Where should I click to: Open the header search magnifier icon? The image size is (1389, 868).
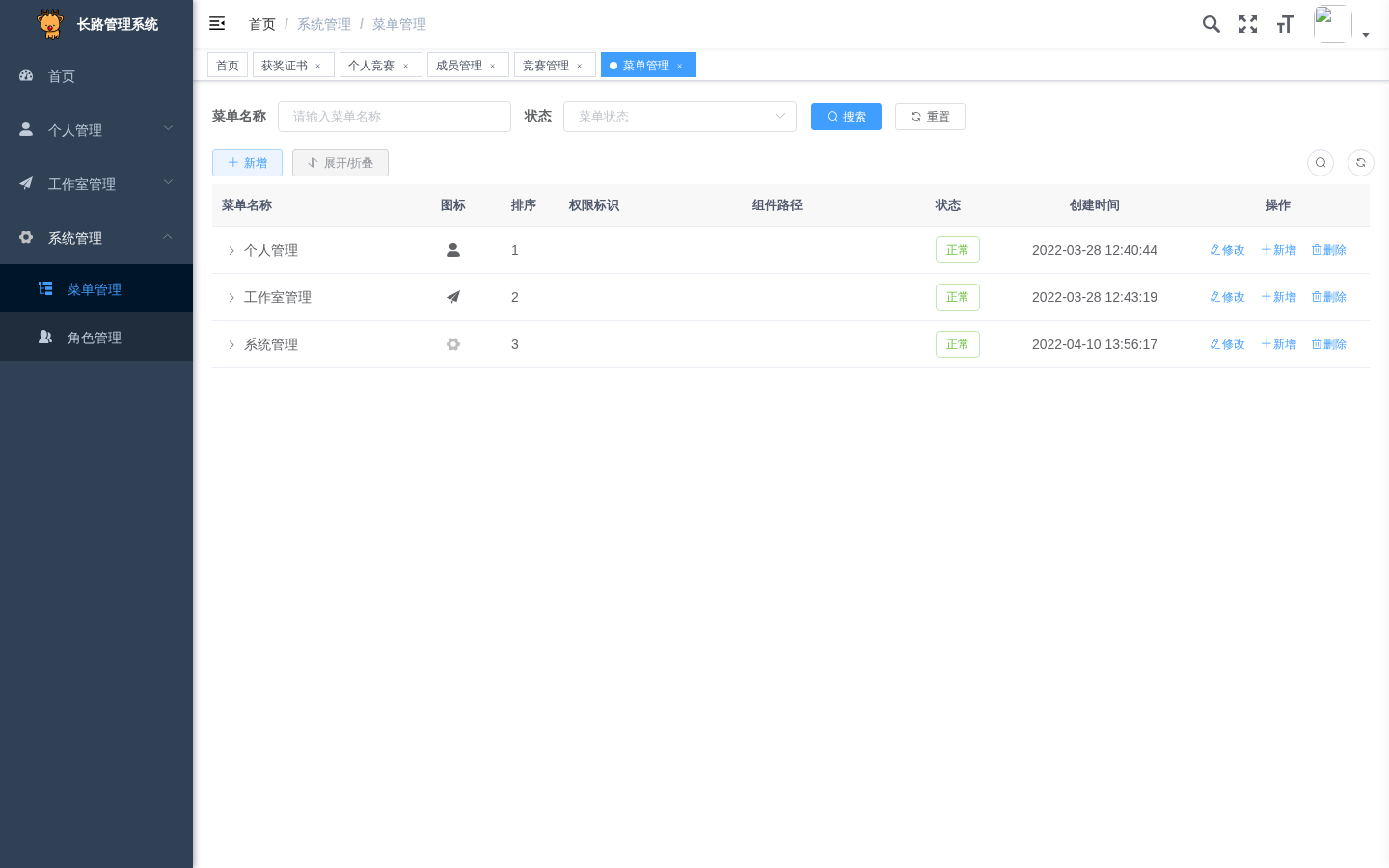pos(1212,24)
